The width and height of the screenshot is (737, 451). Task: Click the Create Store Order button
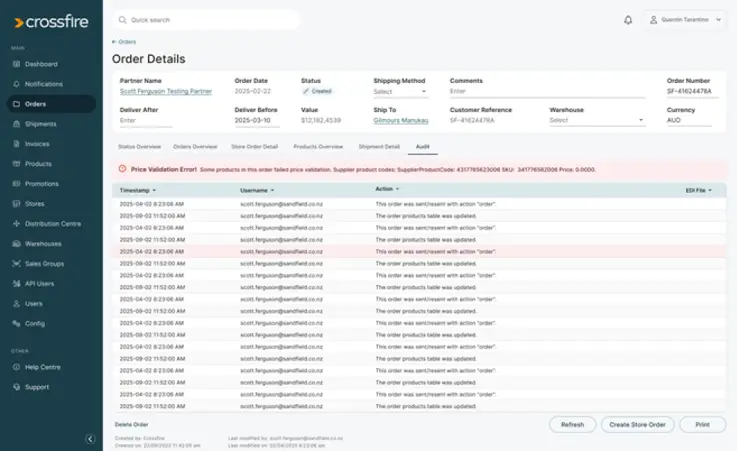(637, 425)
